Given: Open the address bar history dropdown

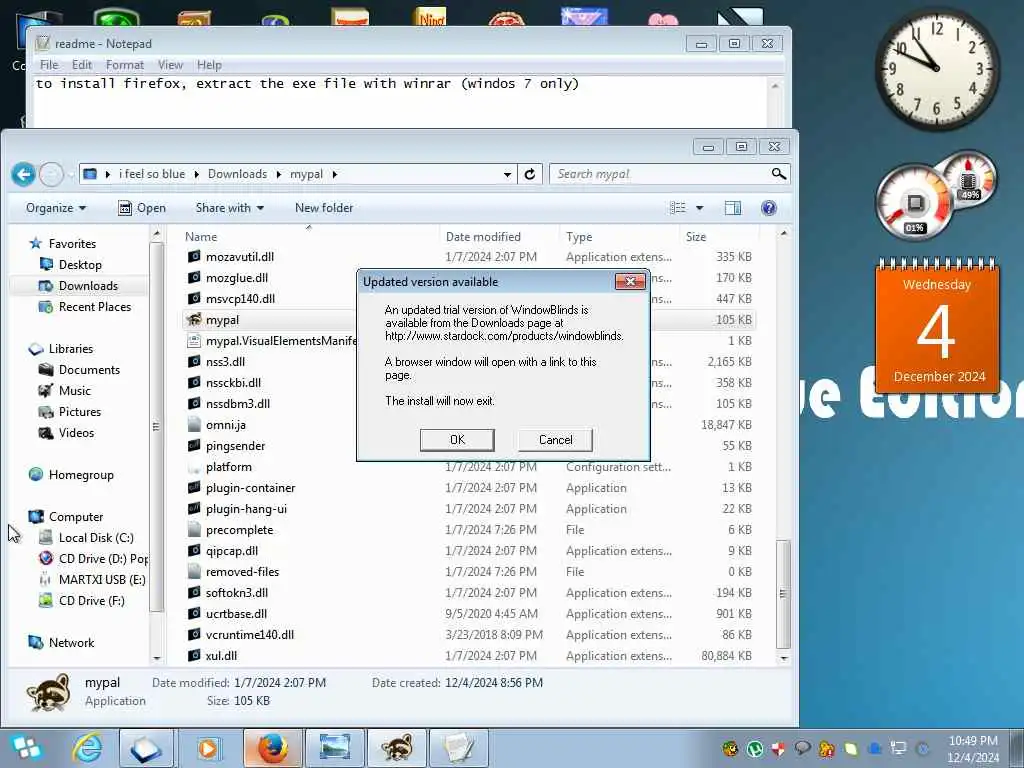Looking at the screenshot, I should (x=507, y=174).
